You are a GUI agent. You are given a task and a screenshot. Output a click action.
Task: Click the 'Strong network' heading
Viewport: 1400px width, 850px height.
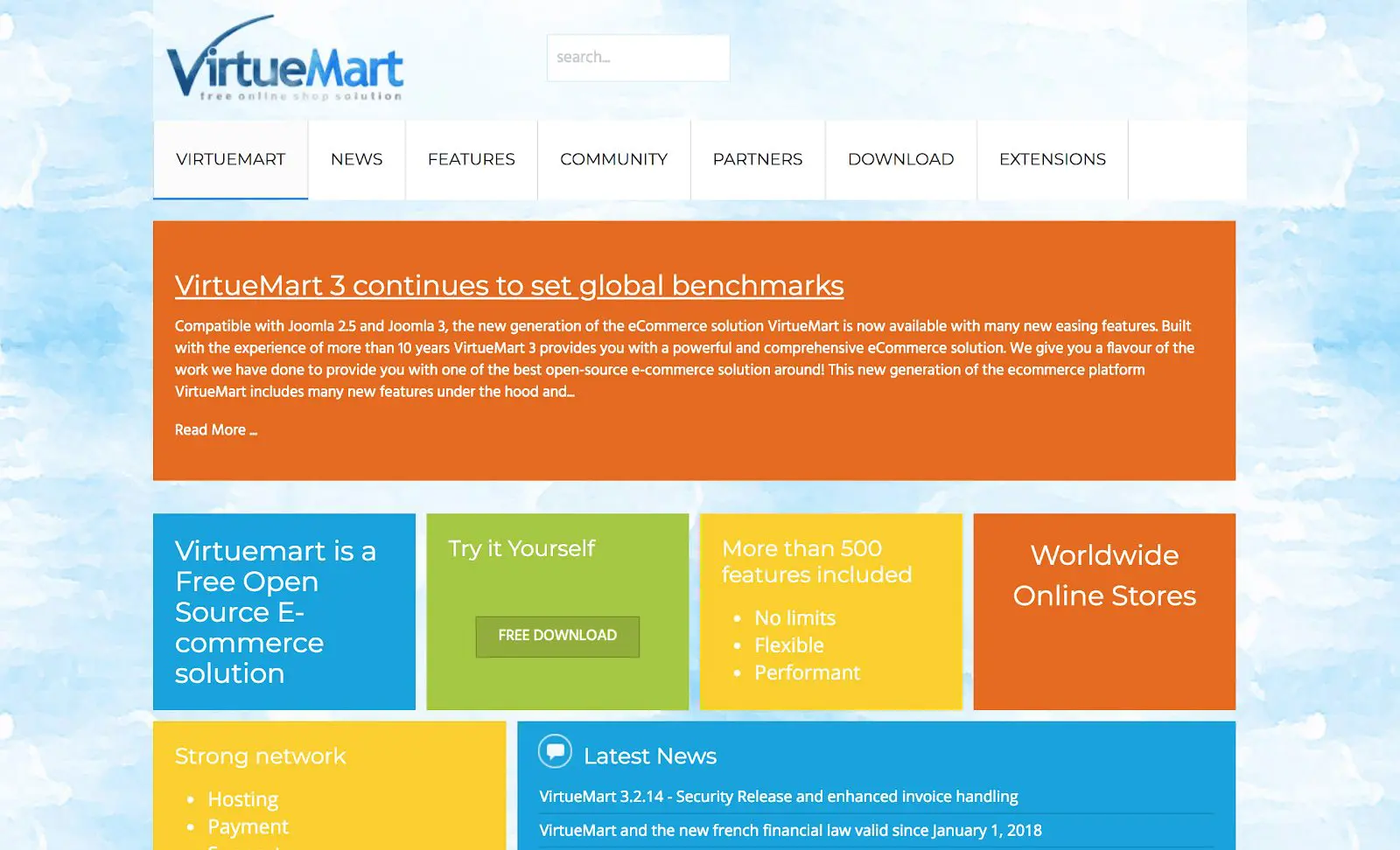261,756
